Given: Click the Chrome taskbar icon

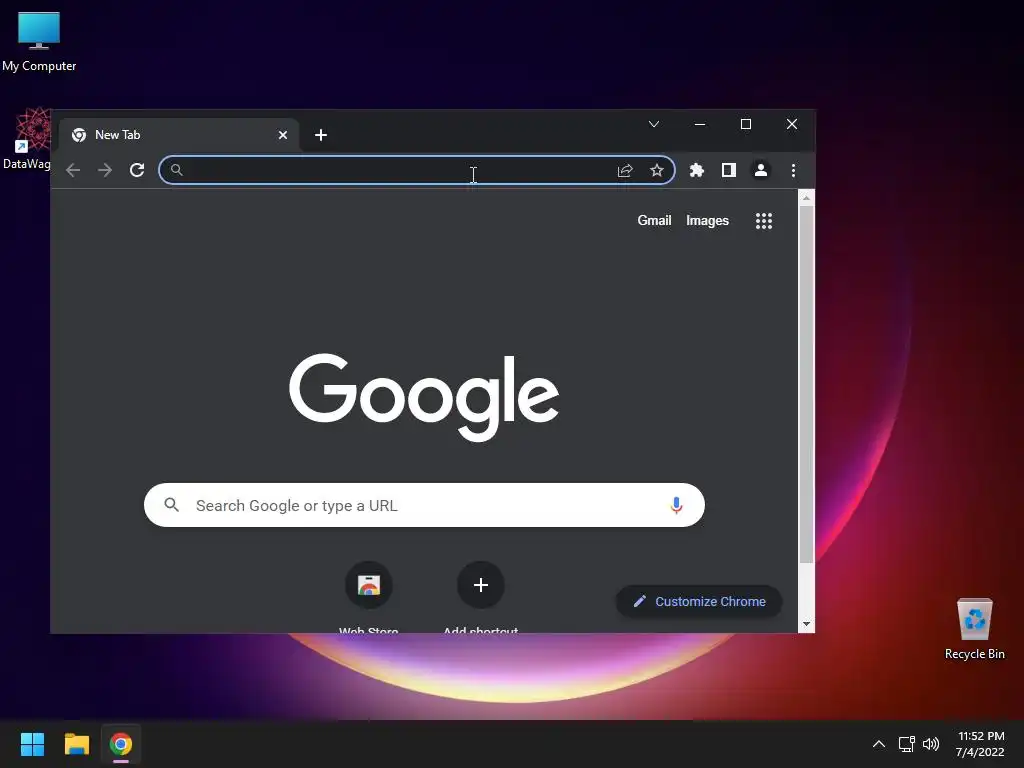Looking at the screenshot, I should click(121, 744).
